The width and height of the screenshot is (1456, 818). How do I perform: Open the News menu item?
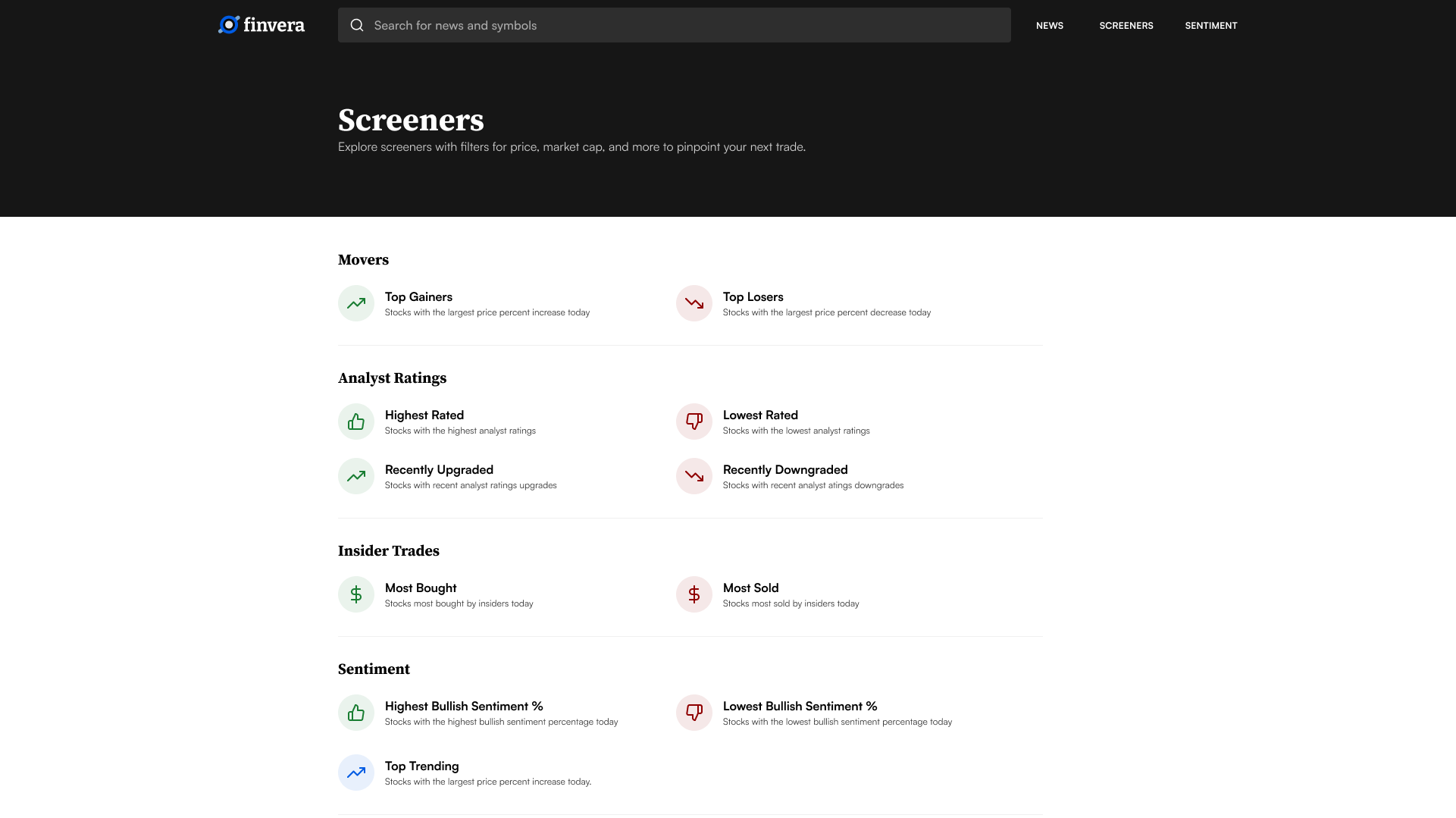pyautogui.click(x=1049, y=25)
